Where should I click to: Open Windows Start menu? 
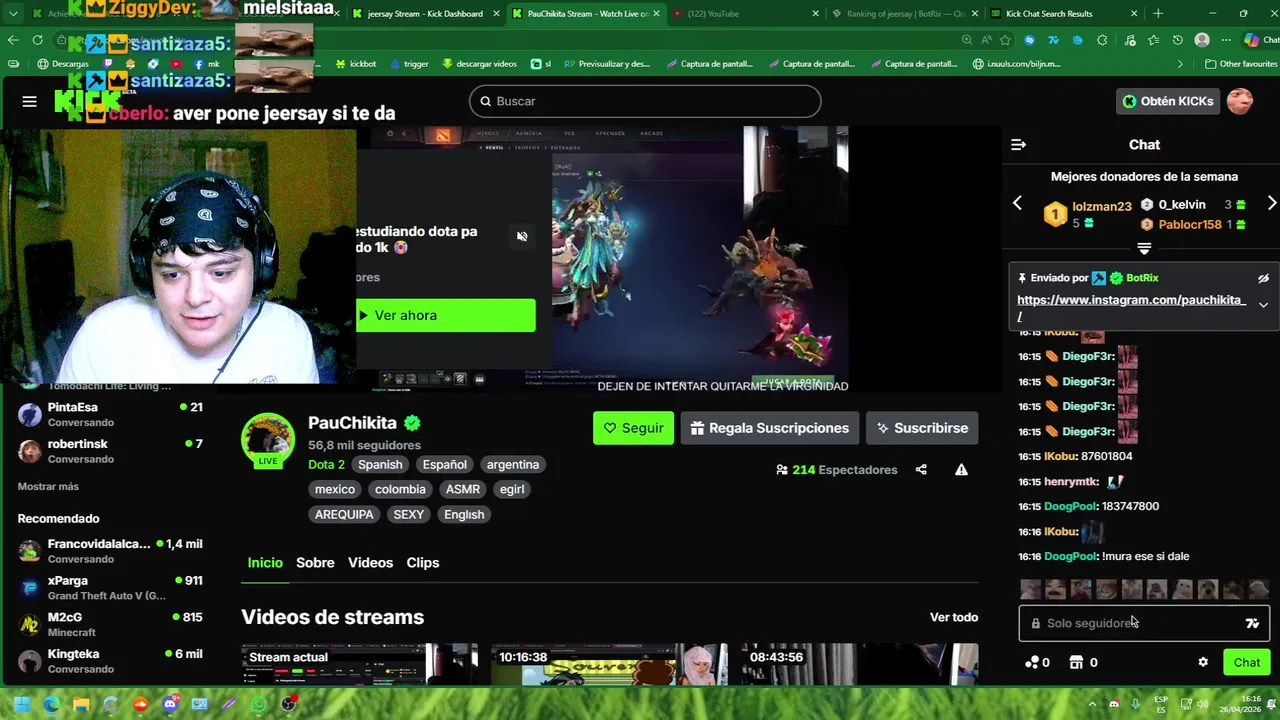(x=21, y=704)
